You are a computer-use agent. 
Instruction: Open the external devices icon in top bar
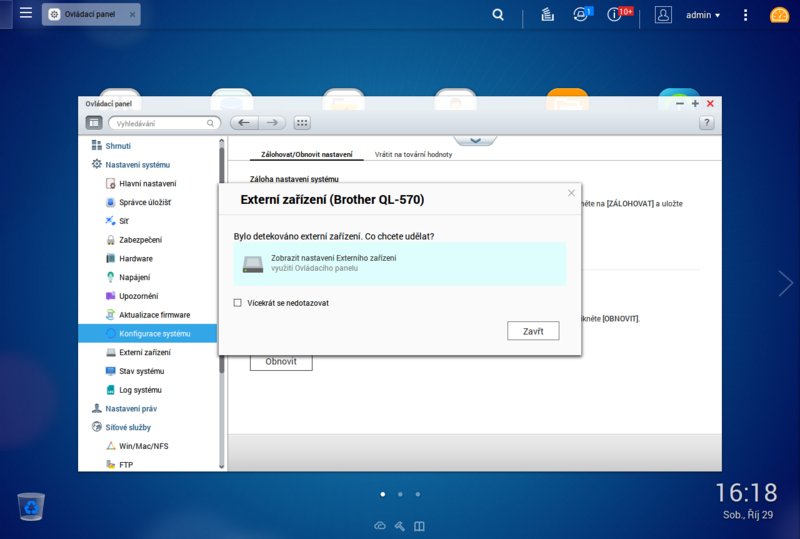coord(580,15)
